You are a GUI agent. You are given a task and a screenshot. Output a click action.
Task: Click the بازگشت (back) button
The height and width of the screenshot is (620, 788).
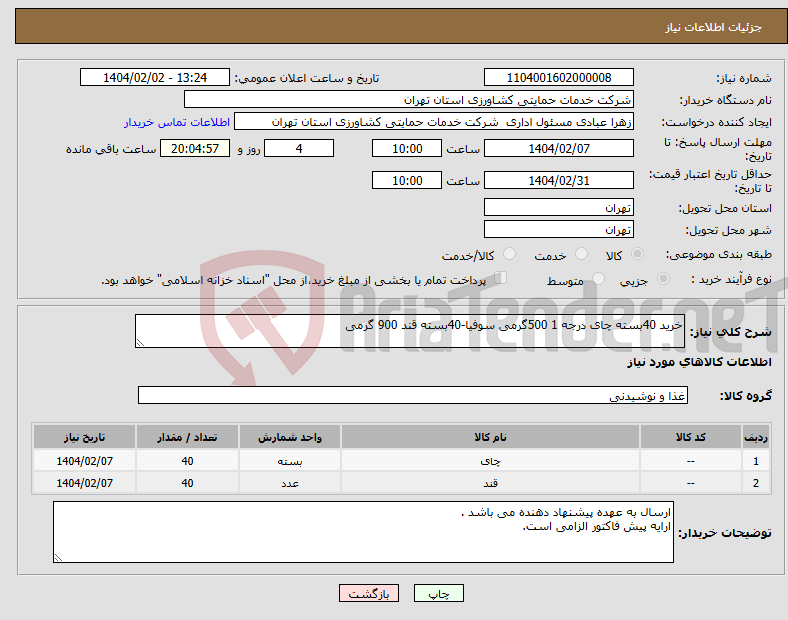point(369,593)
